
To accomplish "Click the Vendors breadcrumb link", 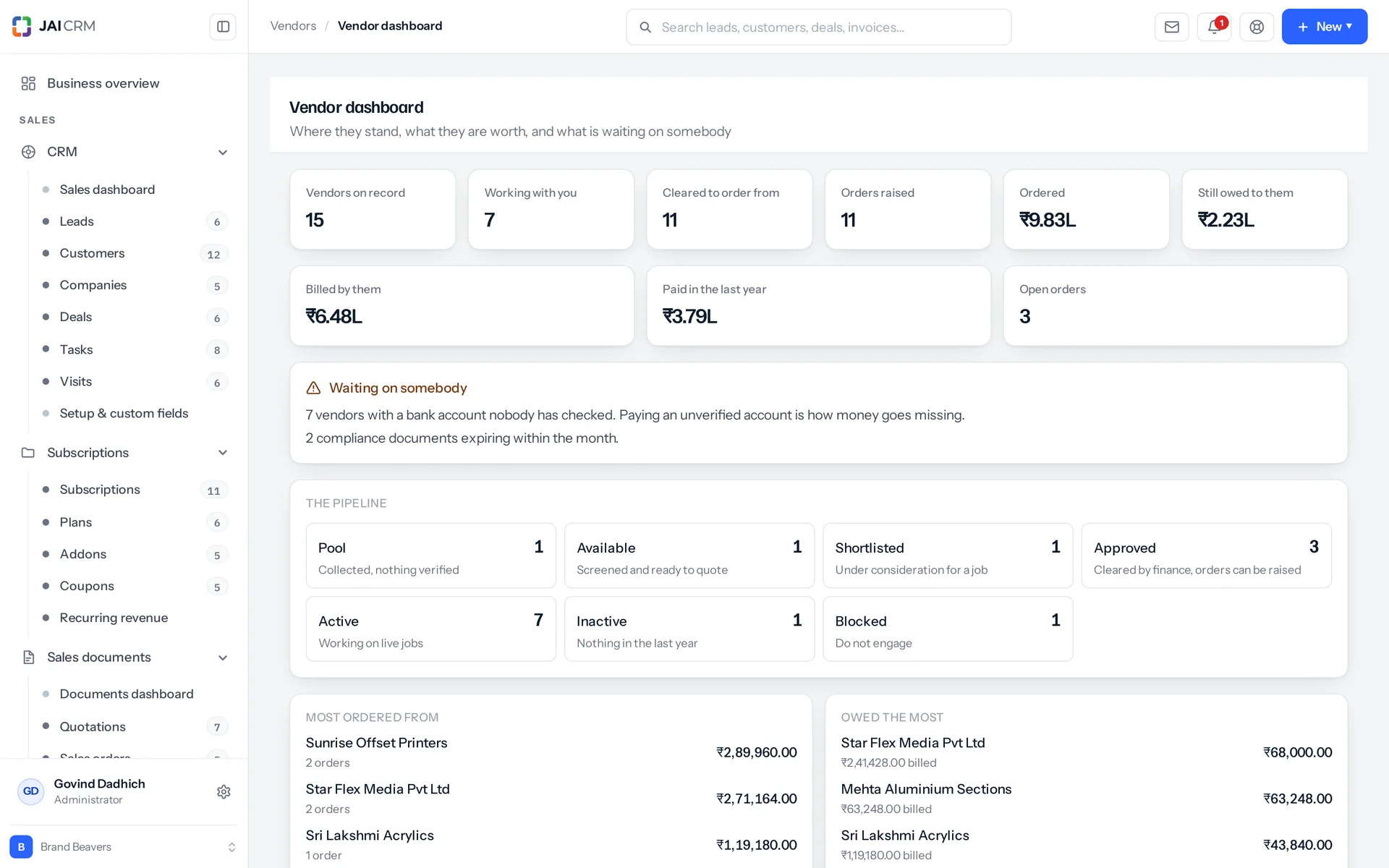I will pos(293,26).
